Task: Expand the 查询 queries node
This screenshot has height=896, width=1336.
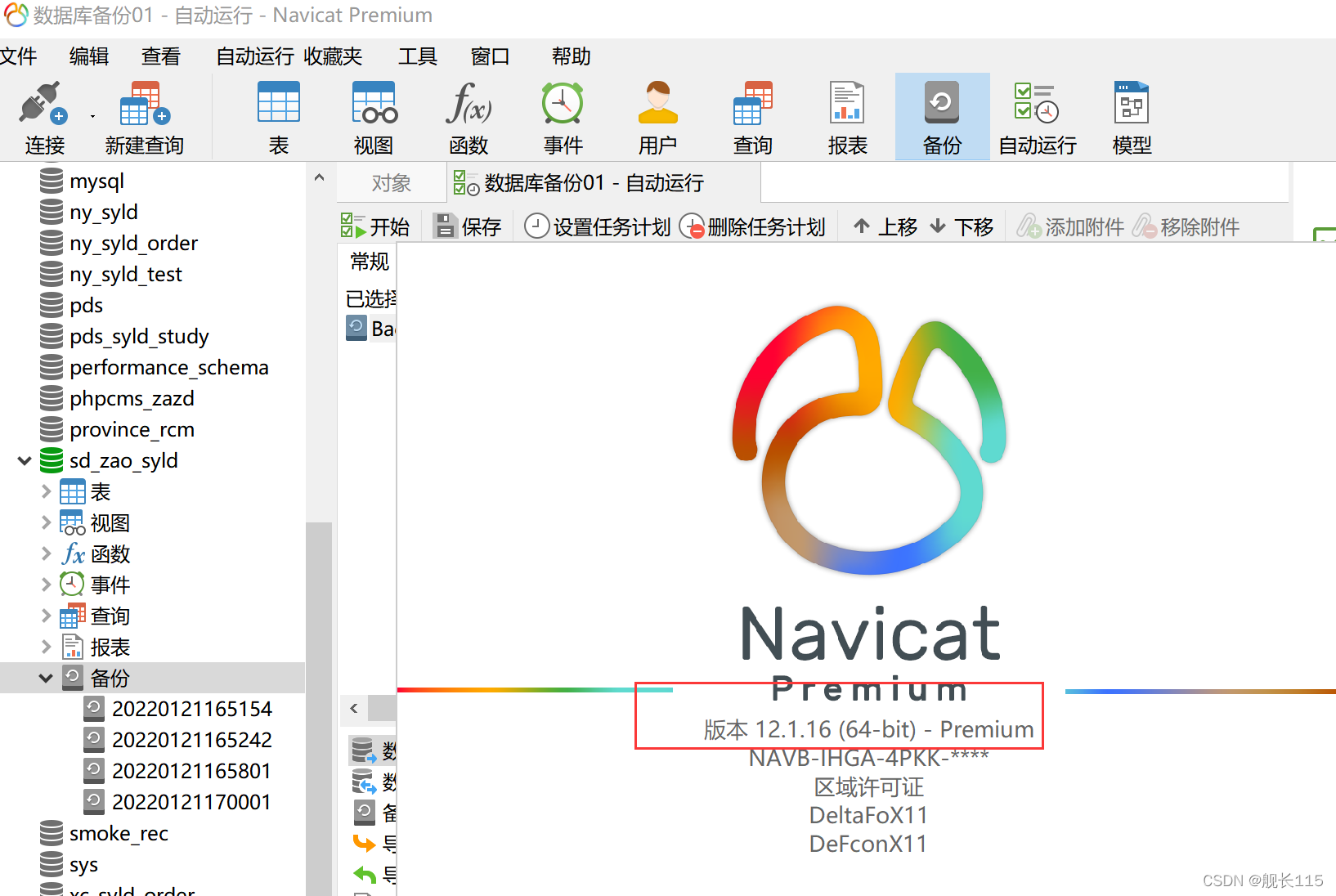Action: tap(46, 616)
